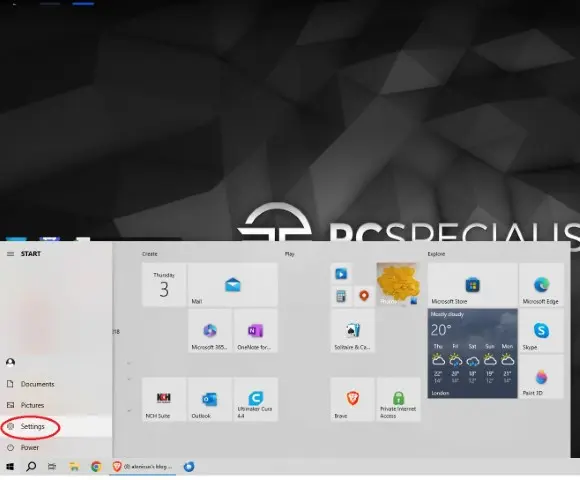Open the Movies & TV small tile
580x480 pixels.
[x=341, y=274]
